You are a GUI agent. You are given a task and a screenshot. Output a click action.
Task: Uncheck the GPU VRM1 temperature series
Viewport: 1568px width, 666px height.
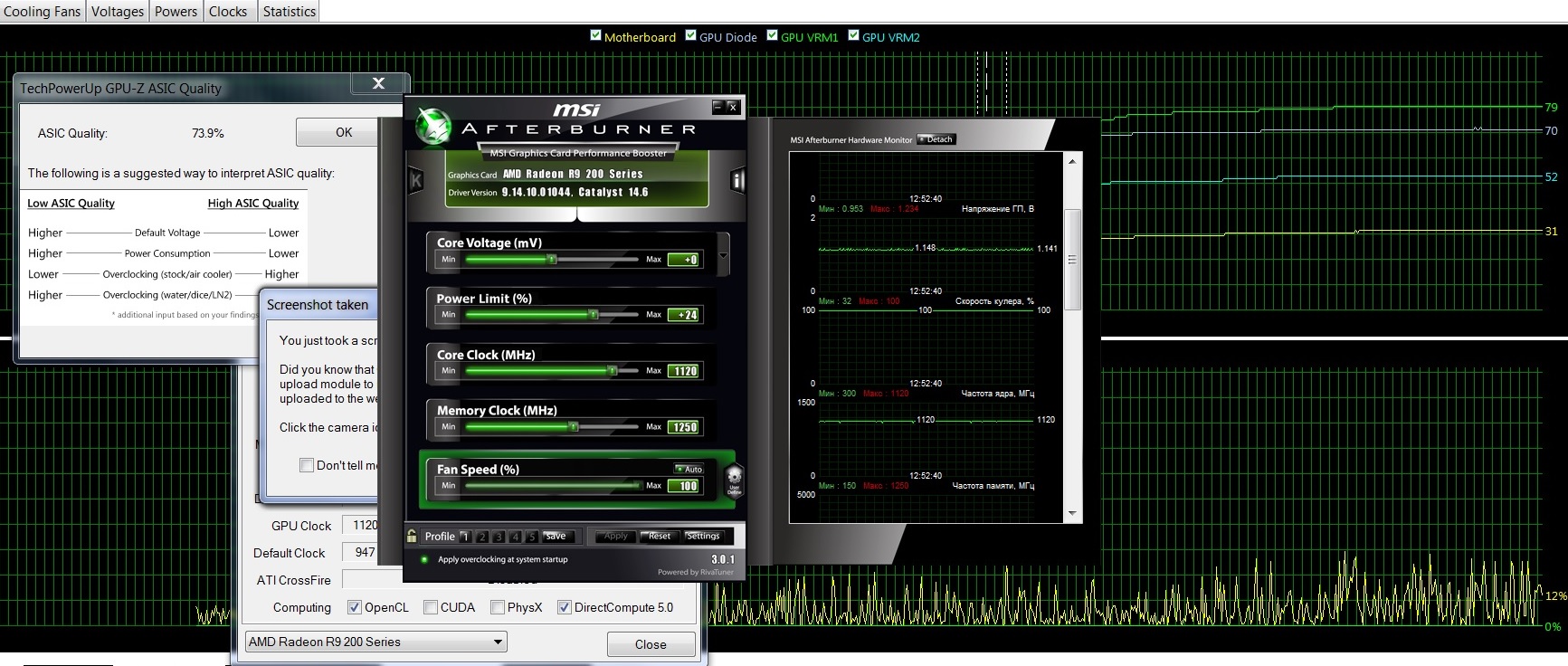point(772,36)
